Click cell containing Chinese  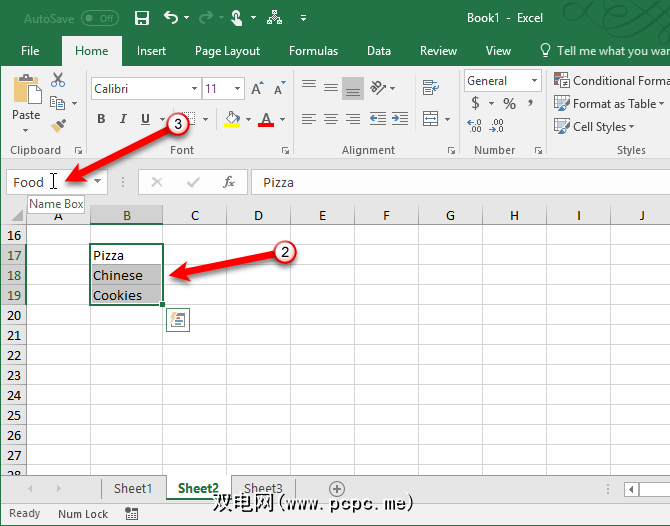tap(125, 275)
